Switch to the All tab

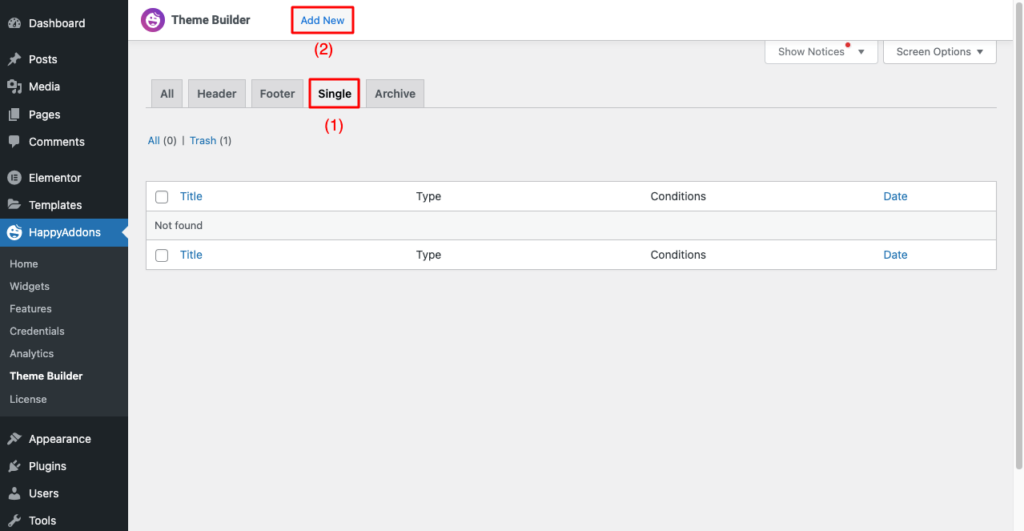(x=167, y=93)
